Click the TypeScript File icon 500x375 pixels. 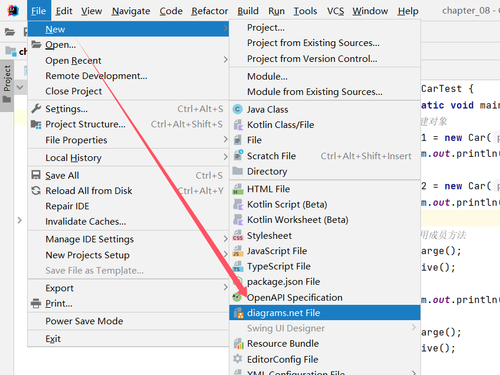[238, 266]
